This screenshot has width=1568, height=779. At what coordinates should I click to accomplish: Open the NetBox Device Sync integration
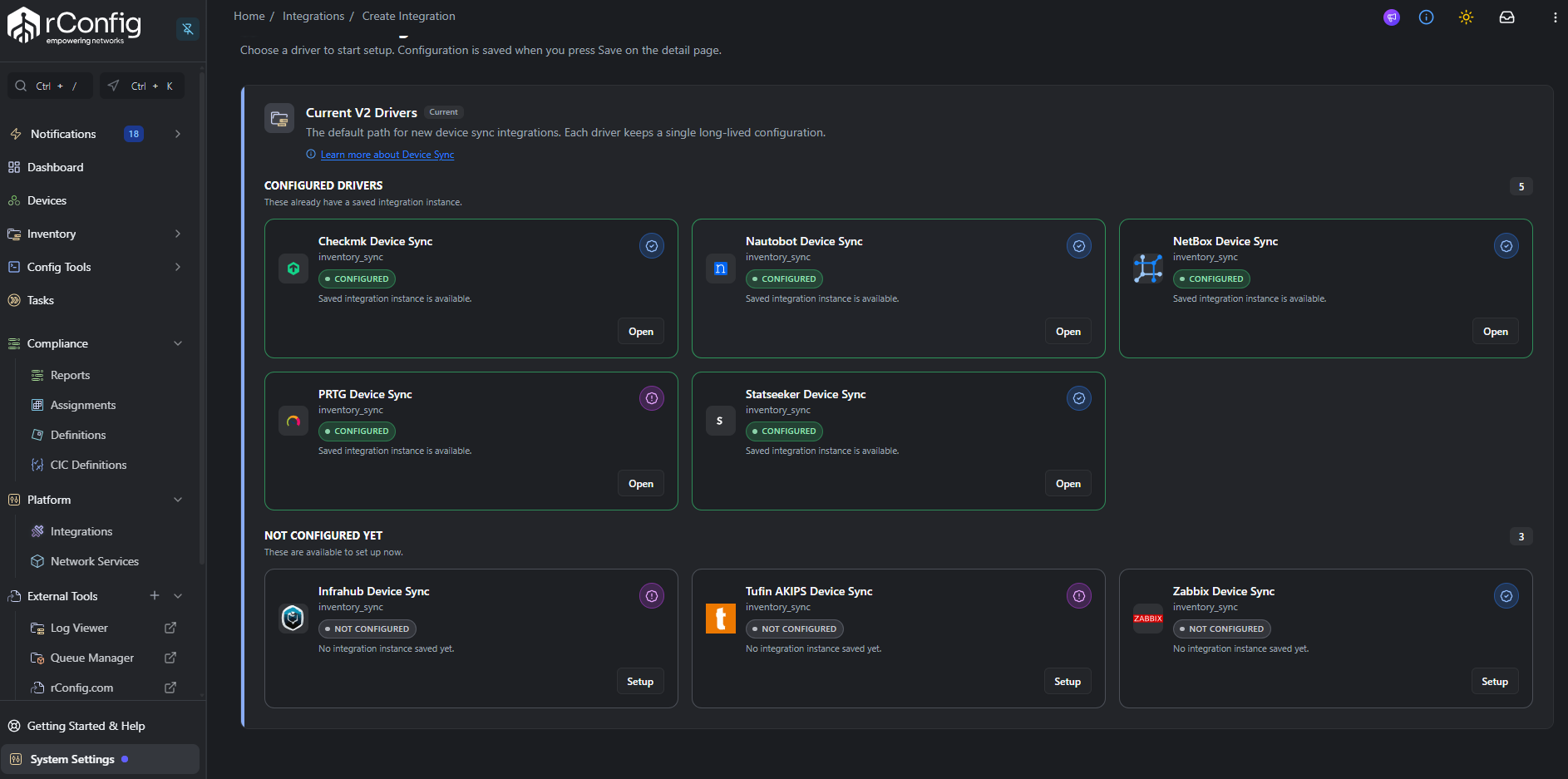pyautogui.click(x=1496, y=332)
